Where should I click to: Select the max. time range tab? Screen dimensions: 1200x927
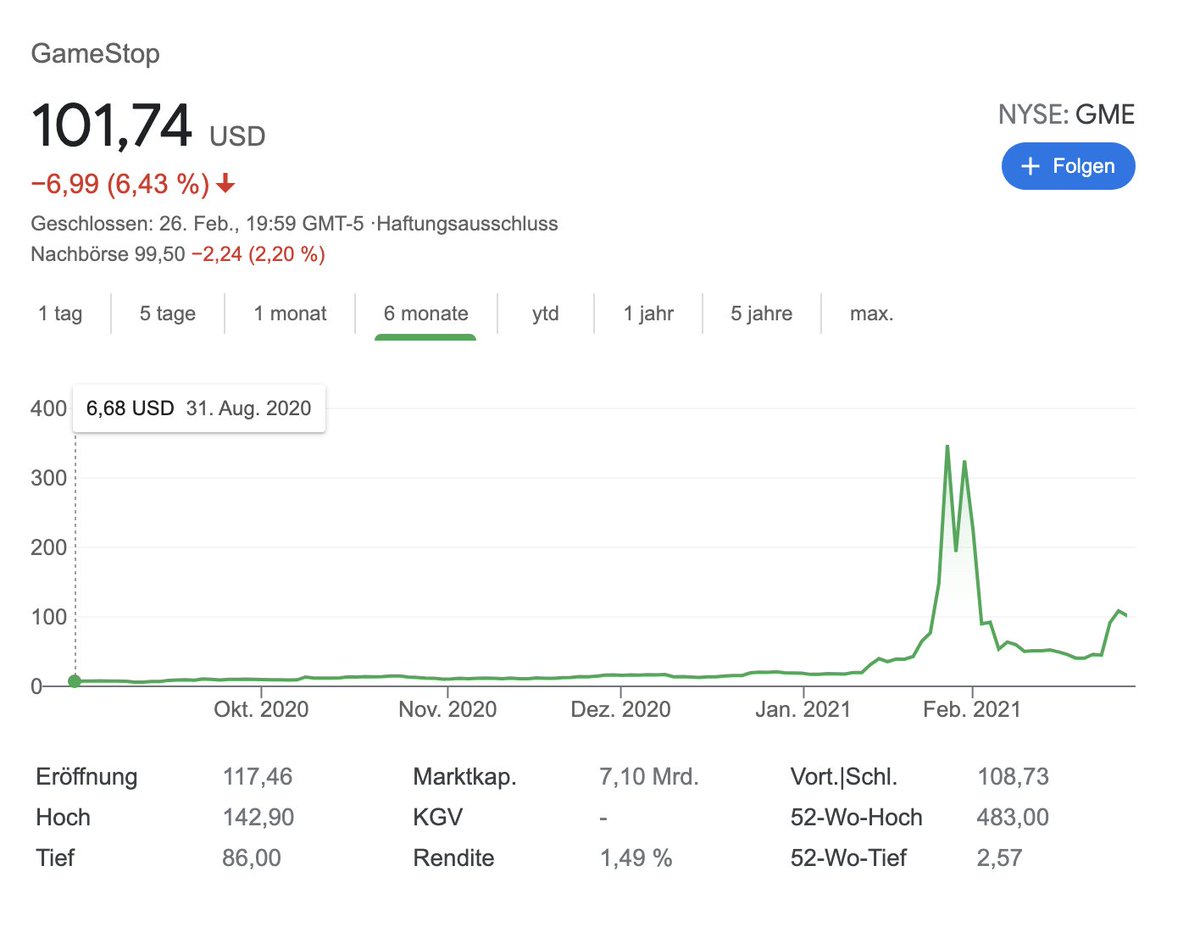pos(871,313)
